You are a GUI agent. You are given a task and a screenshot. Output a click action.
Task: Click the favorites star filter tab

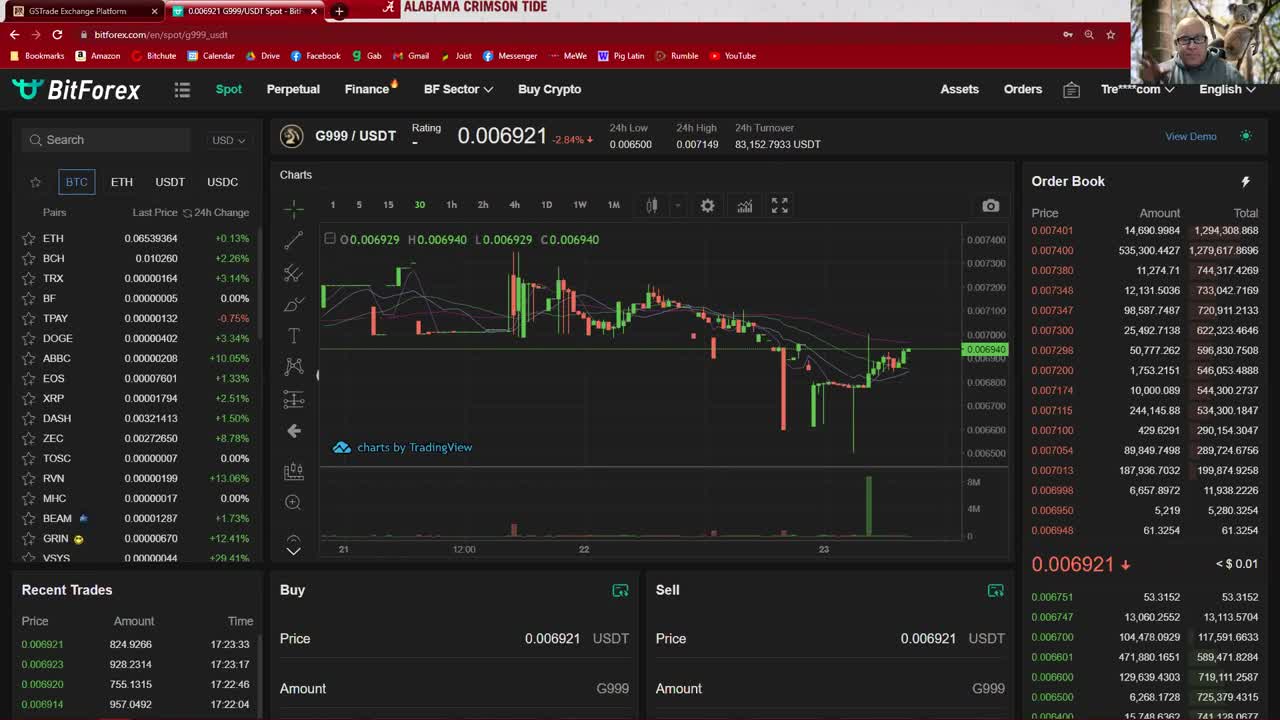coord(36,182)
